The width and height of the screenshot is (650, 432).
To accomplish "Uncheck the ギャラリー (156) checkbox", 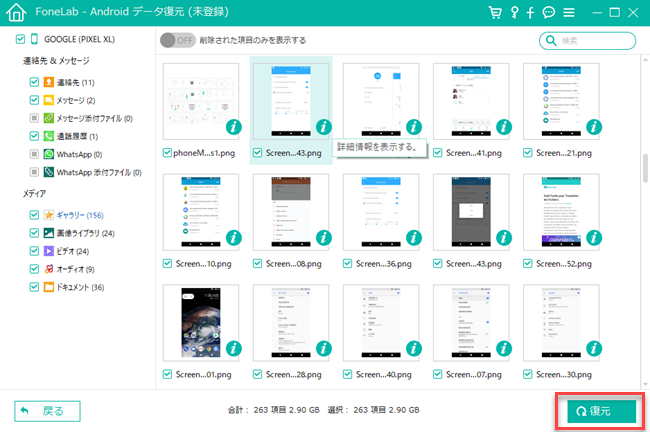I will 34,215.
